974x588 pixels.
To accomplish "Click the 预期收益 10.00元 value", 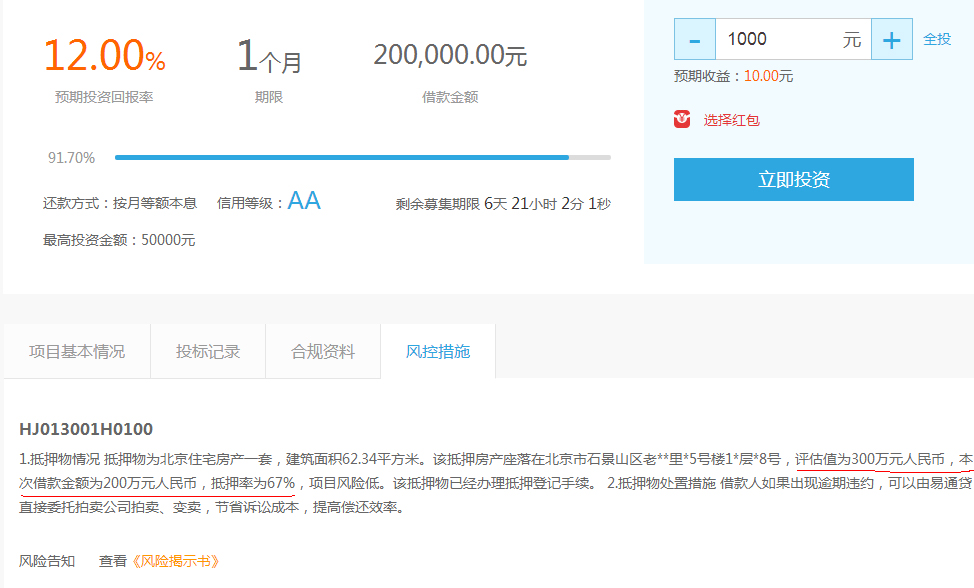I will [768, 76].
